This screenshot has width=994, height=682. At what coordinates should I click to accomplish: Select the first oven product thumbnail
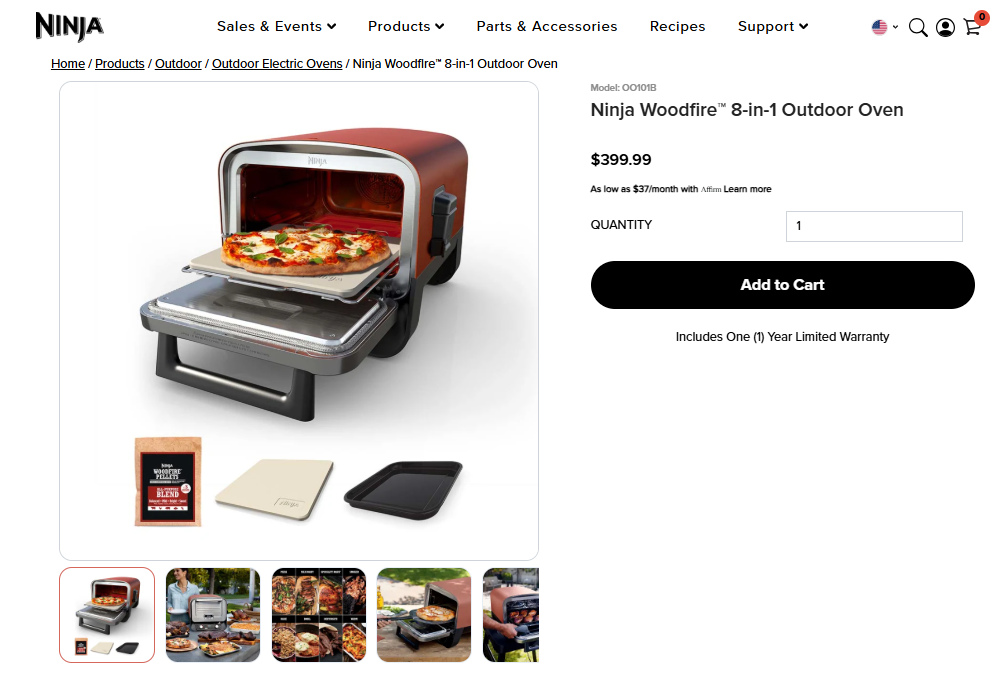click(x=107, y=615)
